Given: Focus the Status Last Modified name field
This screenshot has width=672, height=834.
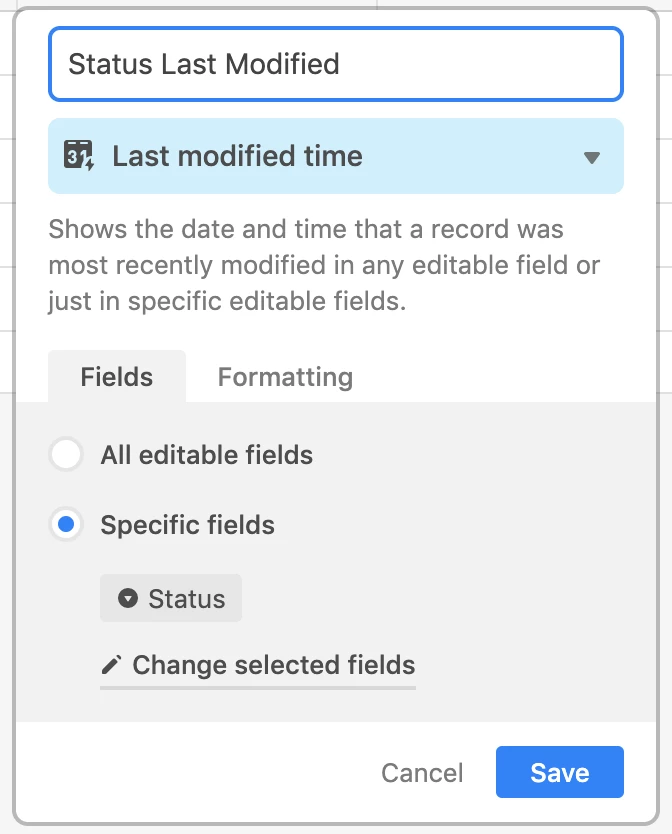Looking at the screenshot, I should [x=336, y=64].
